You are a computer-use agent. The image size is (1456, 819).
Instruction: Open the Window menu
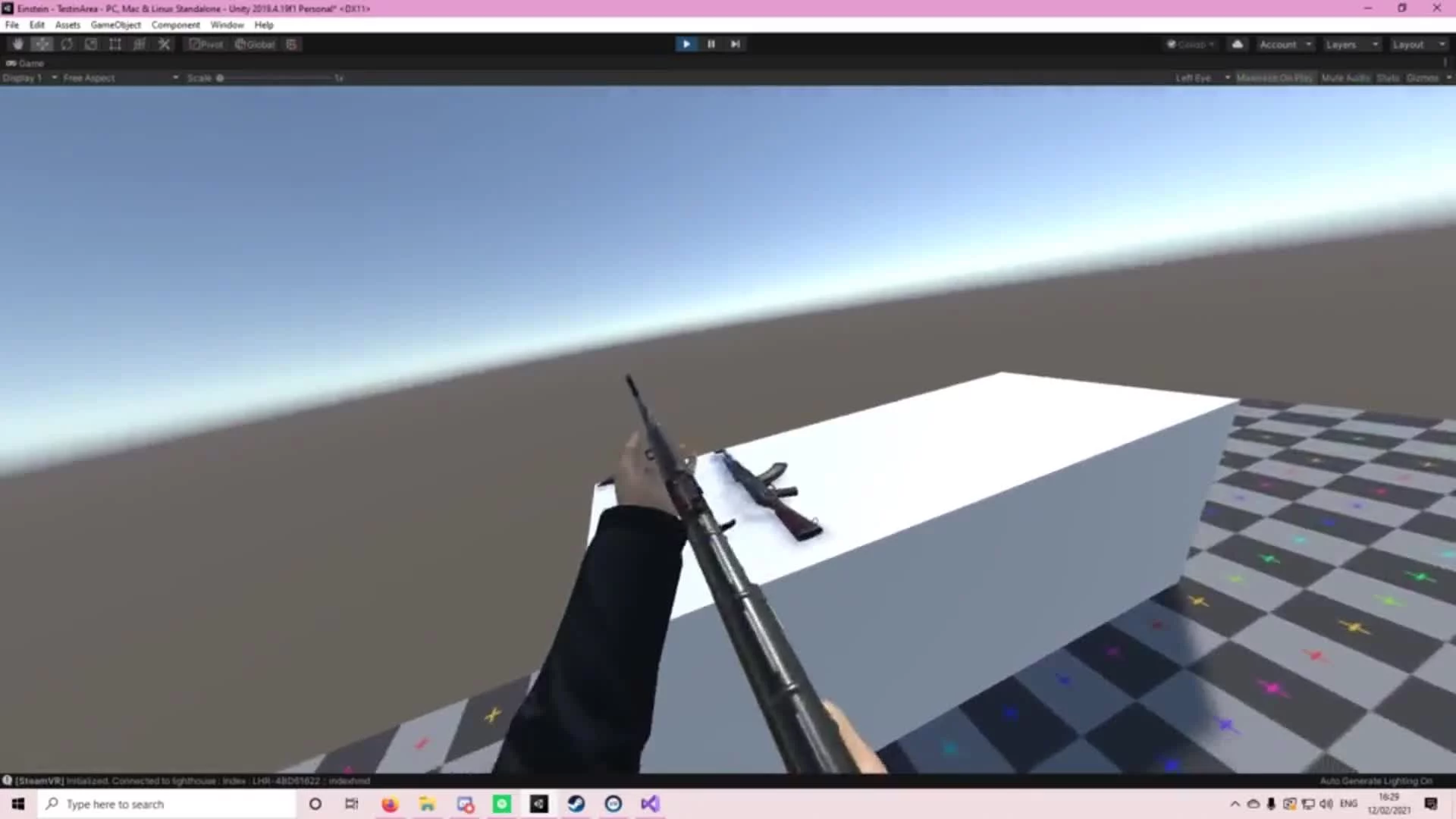[227, 25]
